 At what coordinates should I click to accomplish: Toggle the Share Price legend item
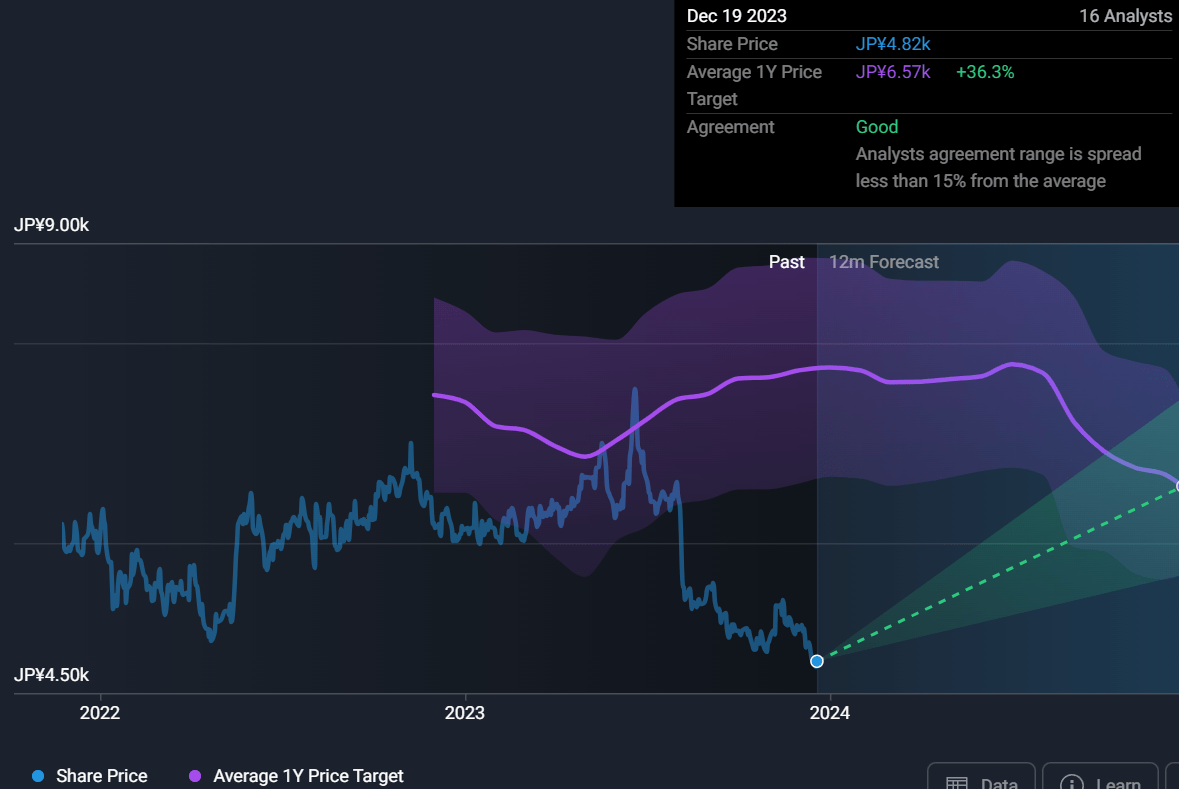[89, 775]
